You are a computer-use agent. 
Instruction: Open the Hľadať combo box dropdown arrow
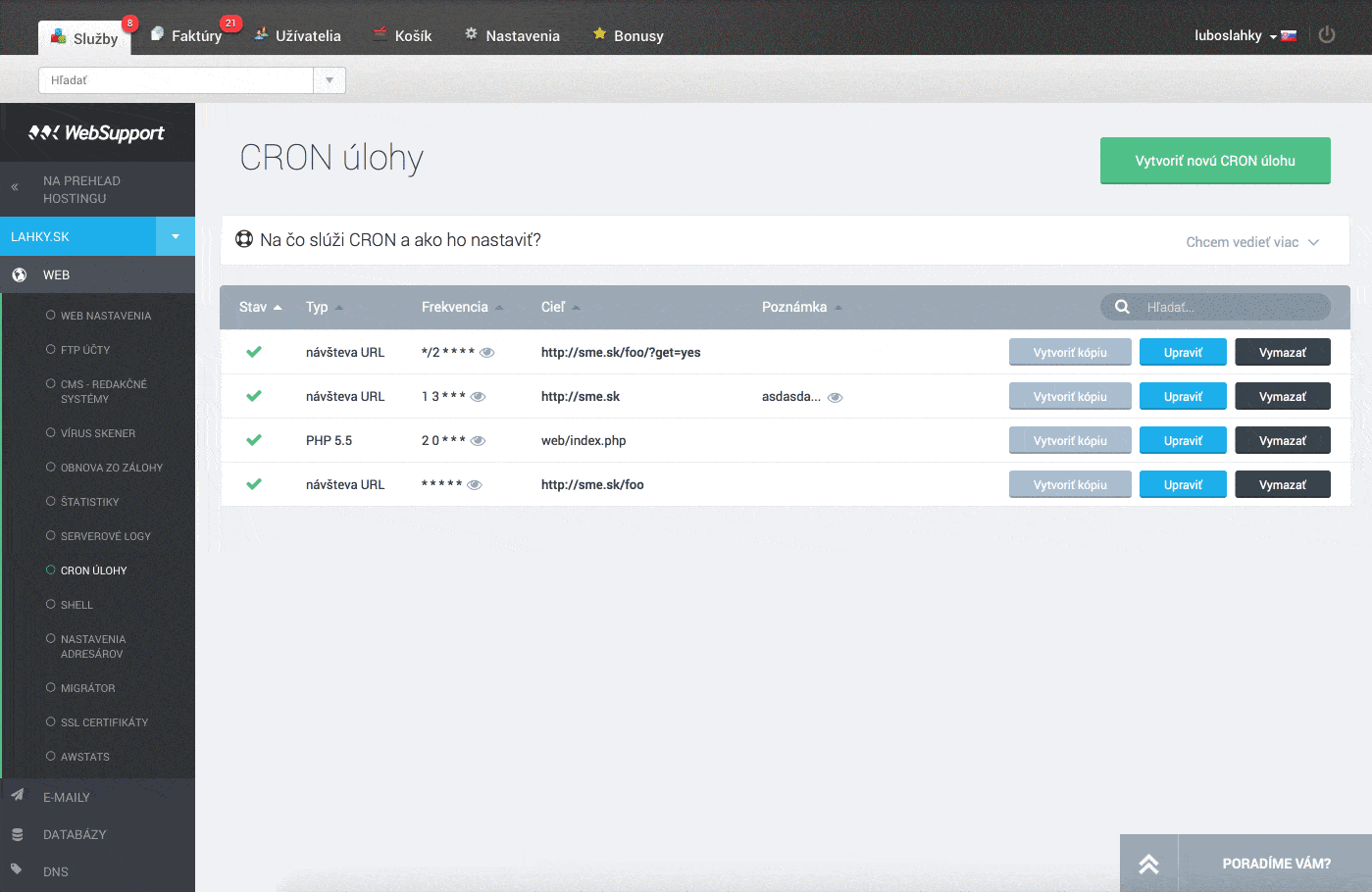[x=330, y=80]
